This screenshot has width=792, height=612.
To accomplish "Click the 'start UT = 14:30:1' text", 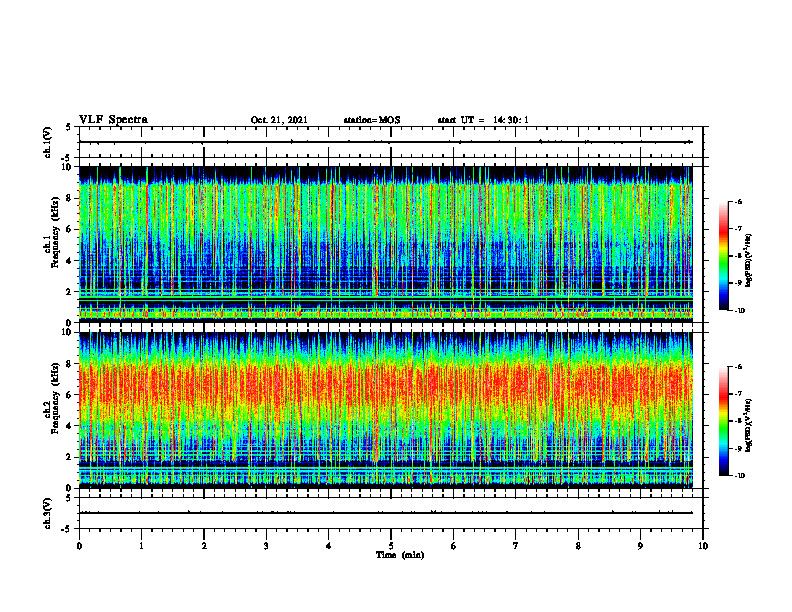I will pos(483,120).
